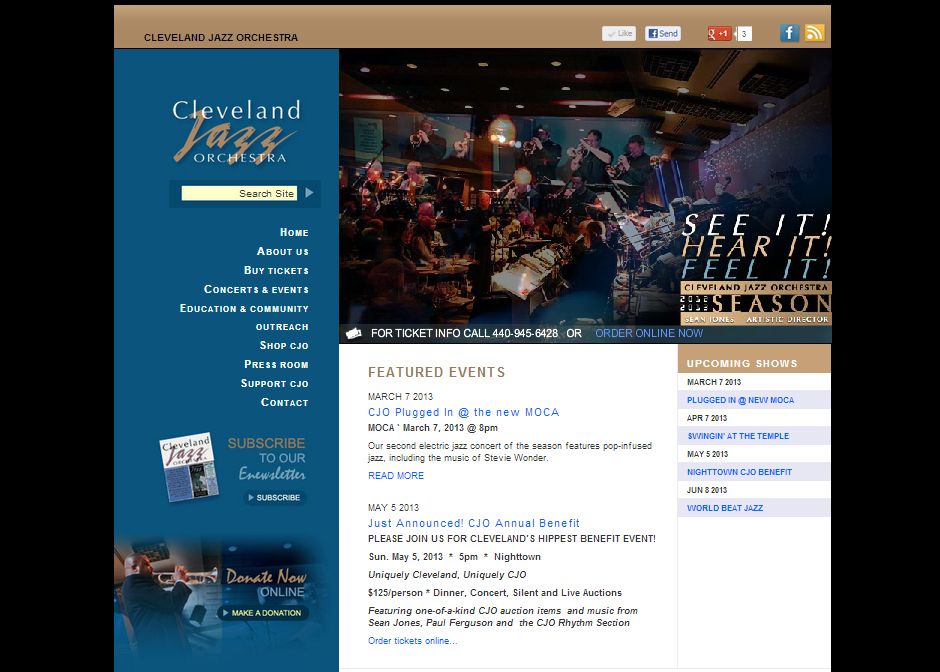Open World Beat Jazz show link

(725, 508)
